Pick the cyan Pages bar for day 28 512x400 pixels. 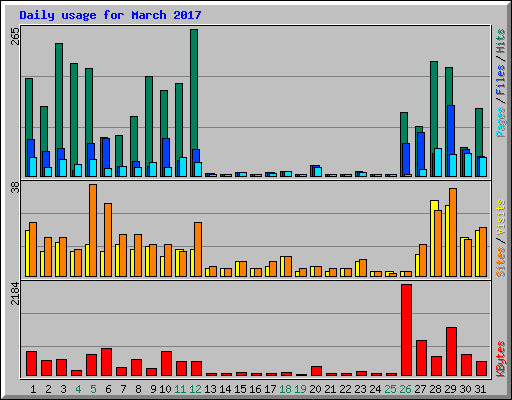pyautogui.click(x=438, y=163)
